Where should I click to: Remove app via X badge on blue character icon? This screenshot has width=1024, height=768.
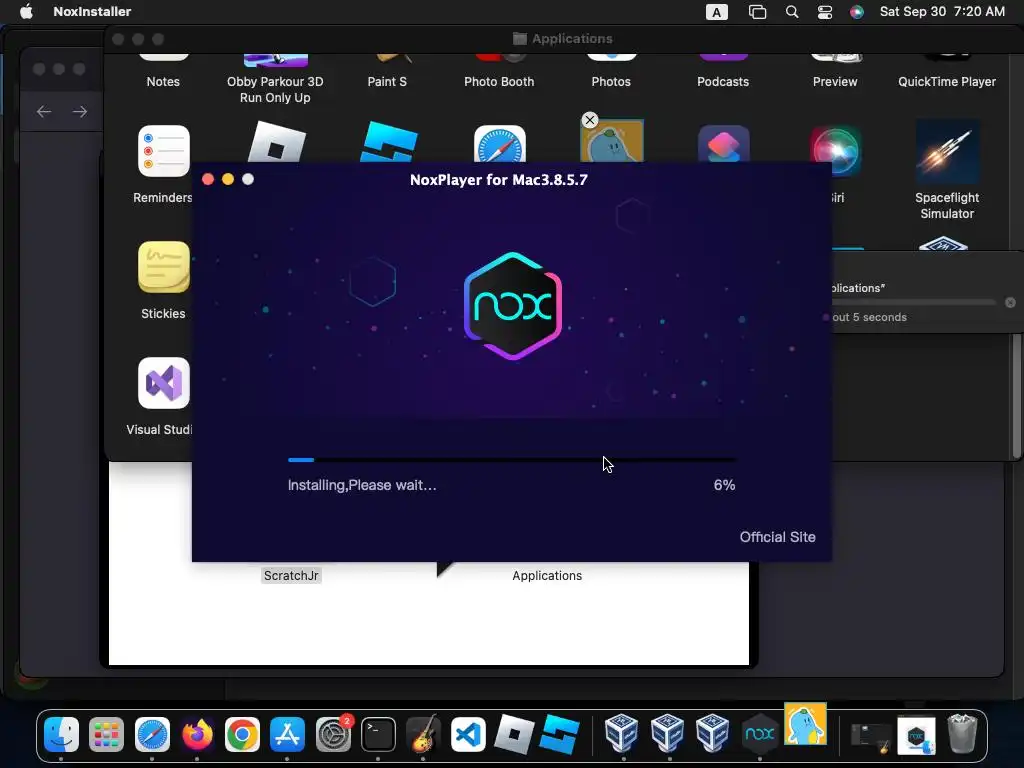coord(590,120)
